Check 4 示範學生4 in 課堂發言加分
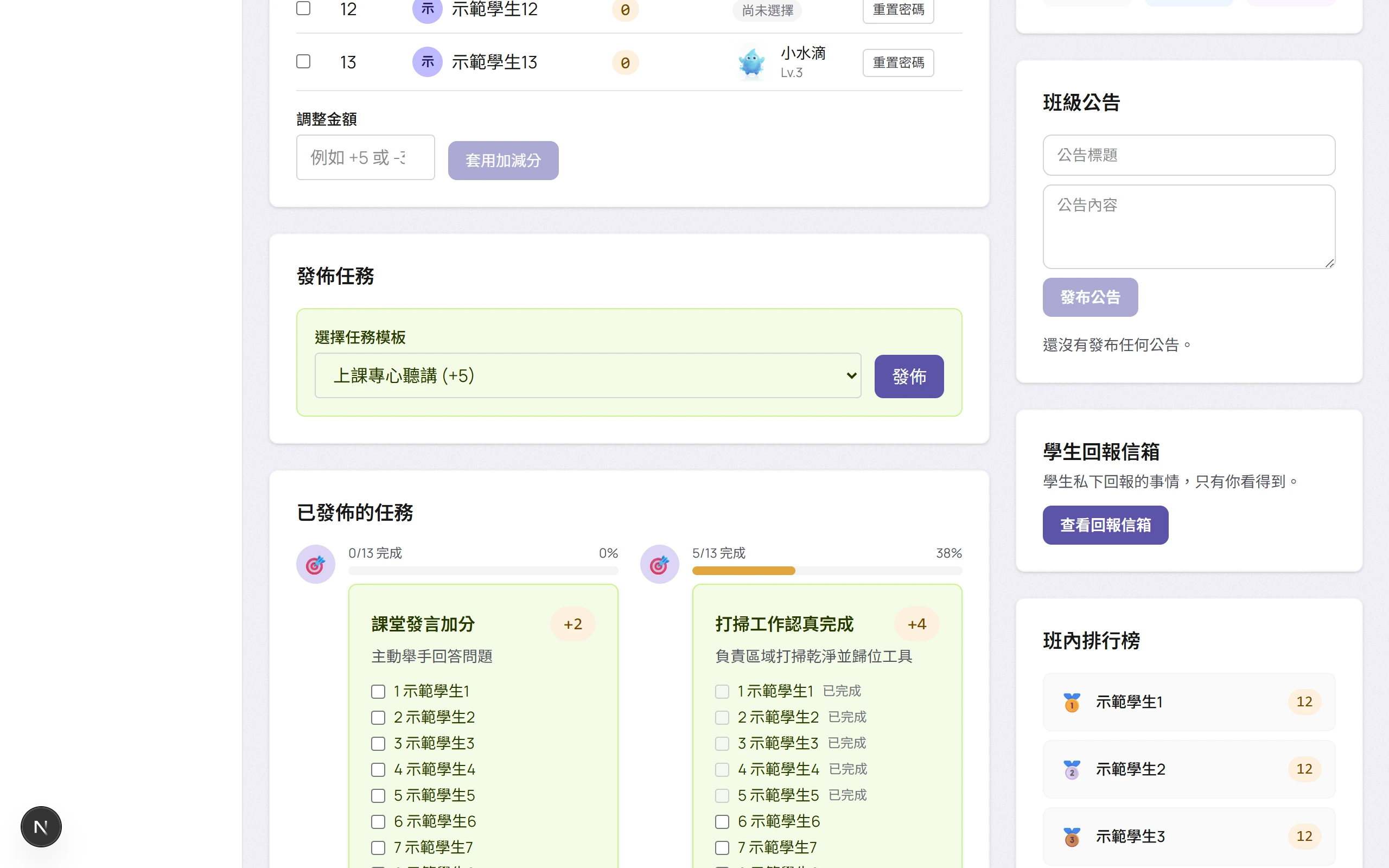Image resolution: width=1389 pixels, height=868 pixels. pos(378,770)
